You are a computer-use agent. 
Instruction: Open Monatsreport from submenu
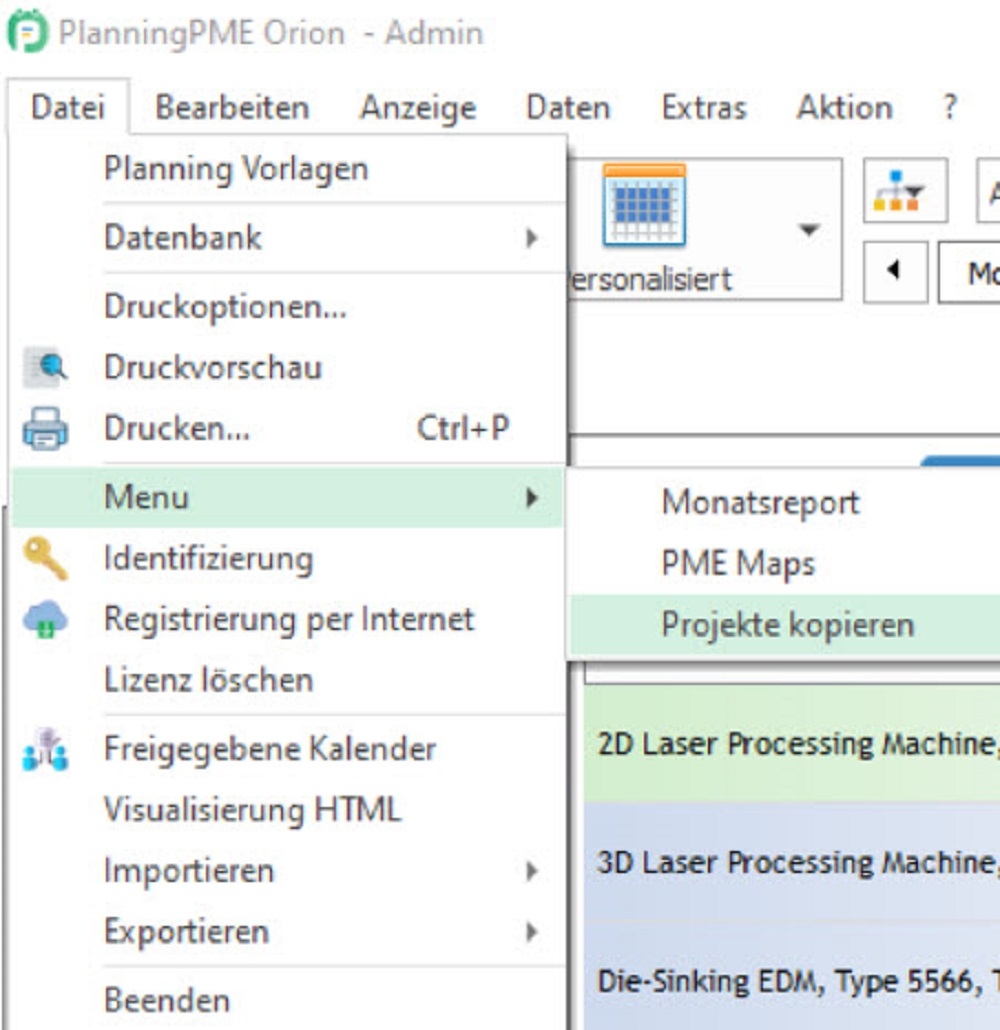785,503
